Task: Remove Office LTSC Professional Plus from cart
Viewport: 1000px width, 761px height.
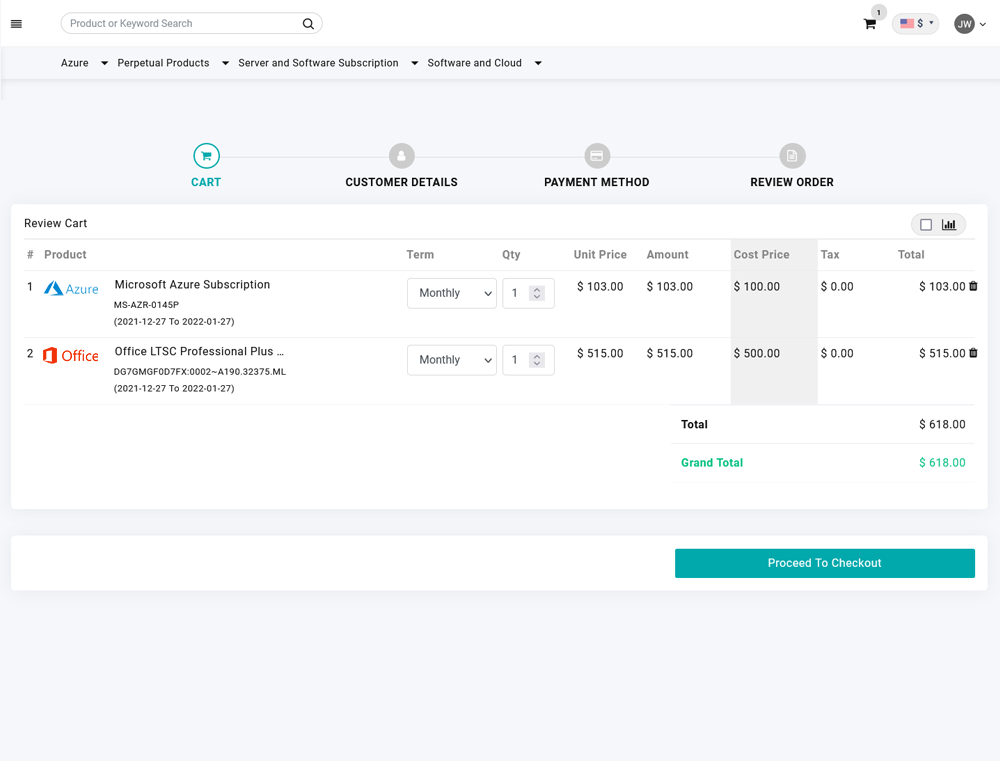Action: tap(973, 354)
